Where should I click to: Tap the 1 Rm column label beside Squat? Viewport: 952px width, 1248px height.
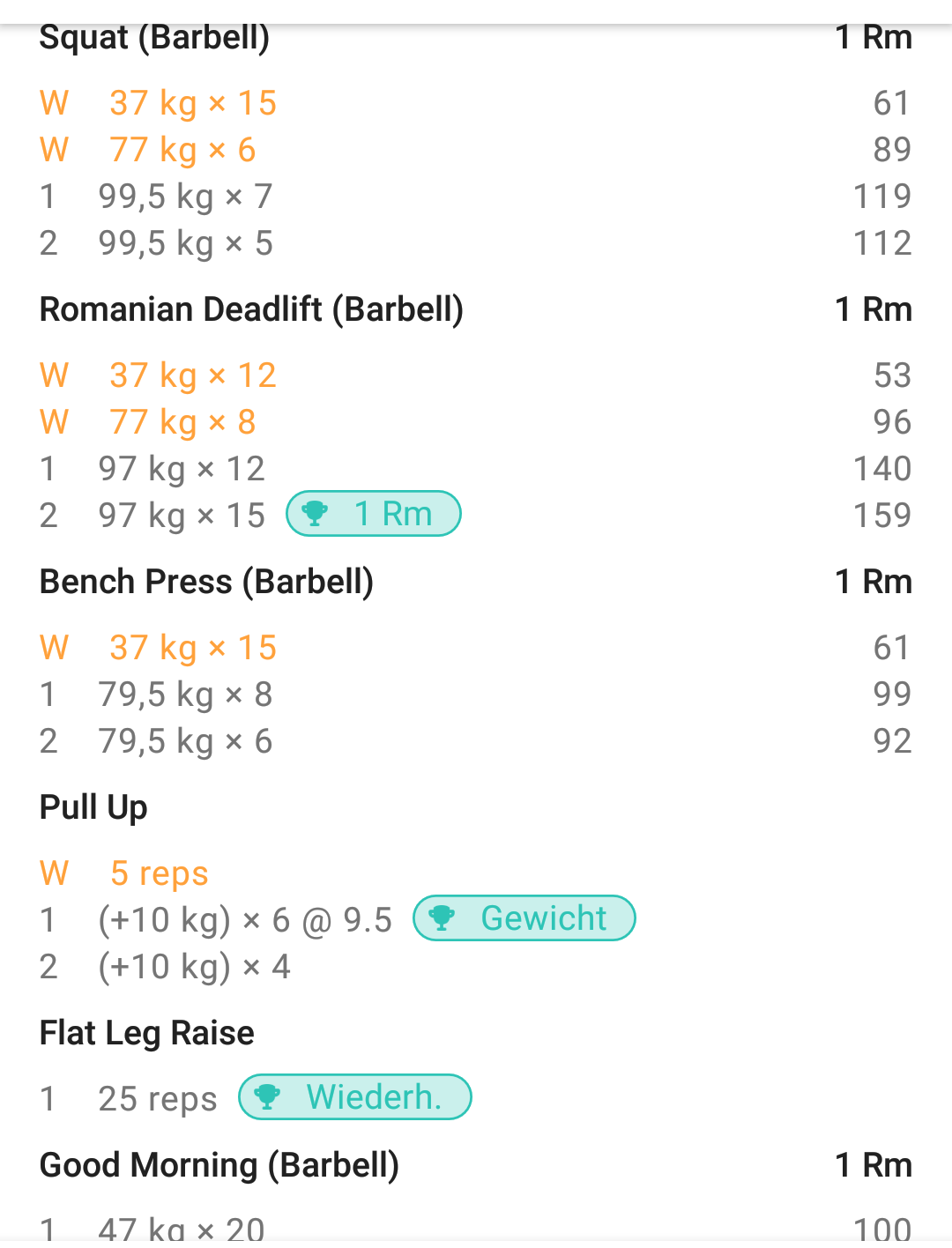pyautogui.click(x=874, y=38)
